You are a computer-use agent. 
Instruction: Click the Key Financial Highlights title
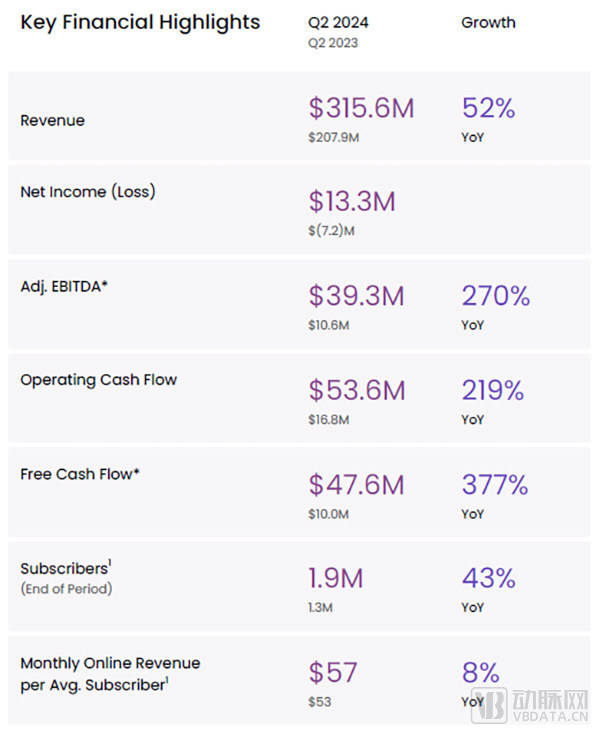pos(140,22)
